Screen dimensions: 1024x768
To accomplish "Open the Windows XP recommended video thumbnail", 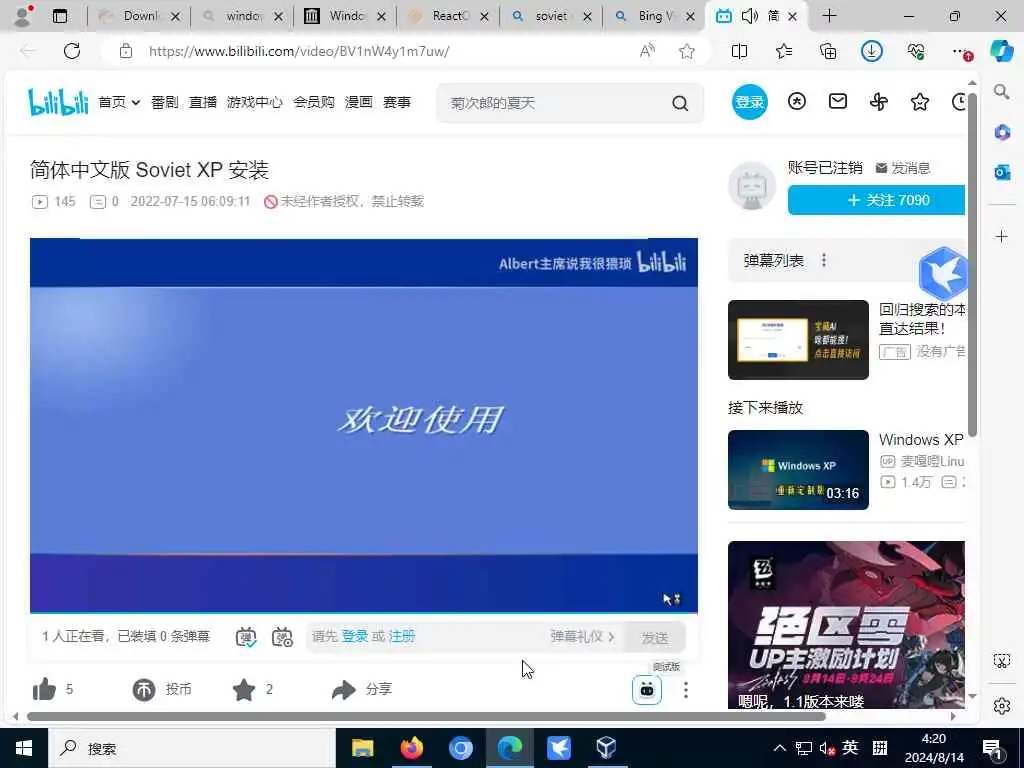I will (798, 470).
